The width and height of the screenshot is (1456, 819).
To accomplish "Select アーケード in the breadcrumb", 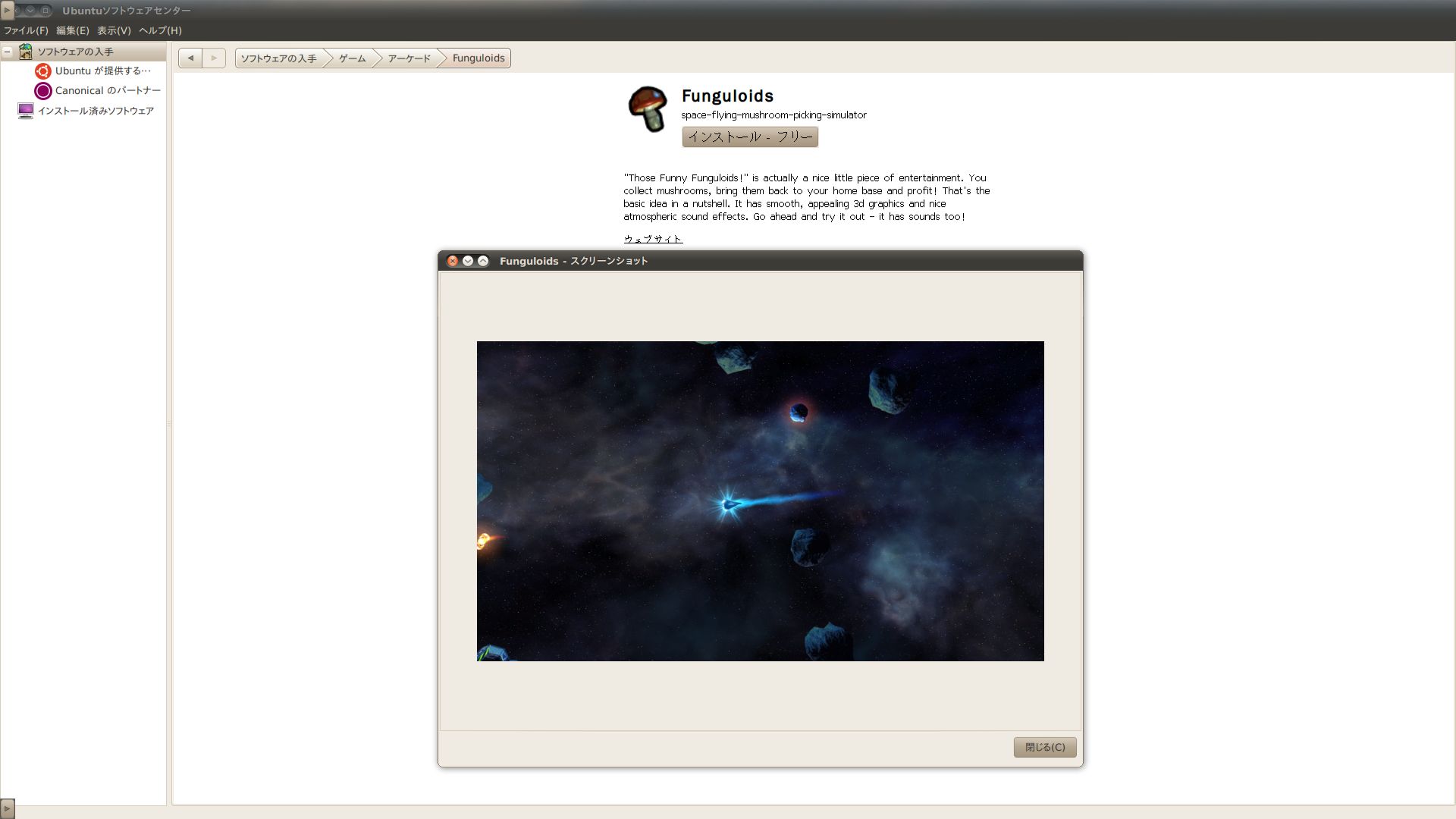I will (x=409, y=58).
